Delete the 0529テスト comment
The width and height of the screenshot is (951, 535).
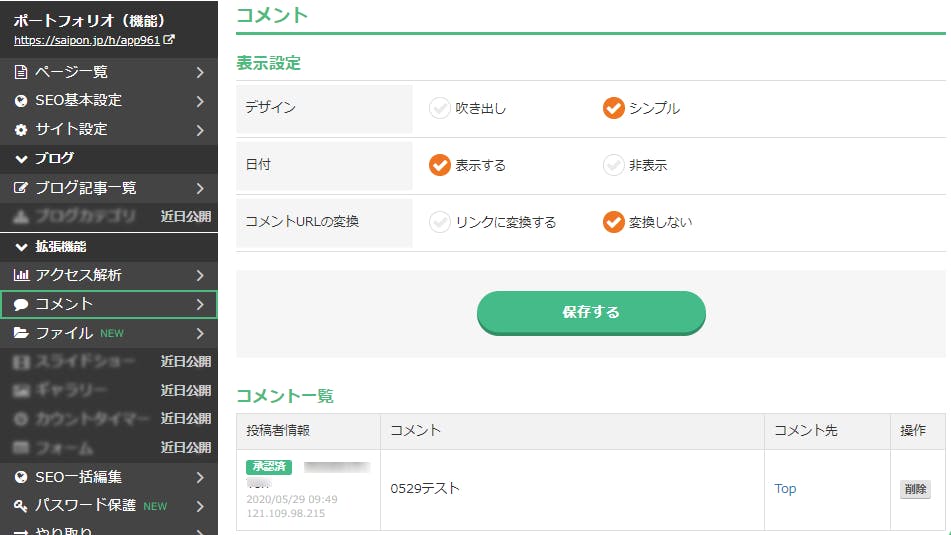coord(915,489)
